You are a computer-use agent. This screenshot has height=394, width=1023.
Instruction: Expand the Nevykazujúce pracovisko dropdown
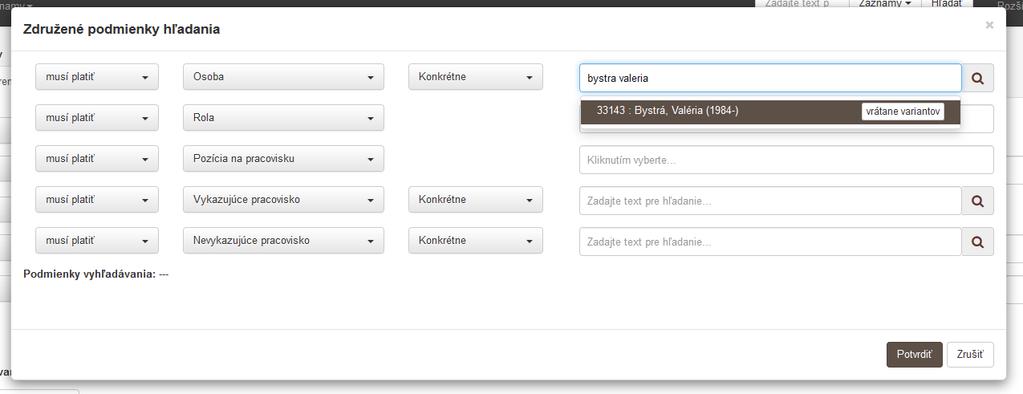[x=283, y=240]
